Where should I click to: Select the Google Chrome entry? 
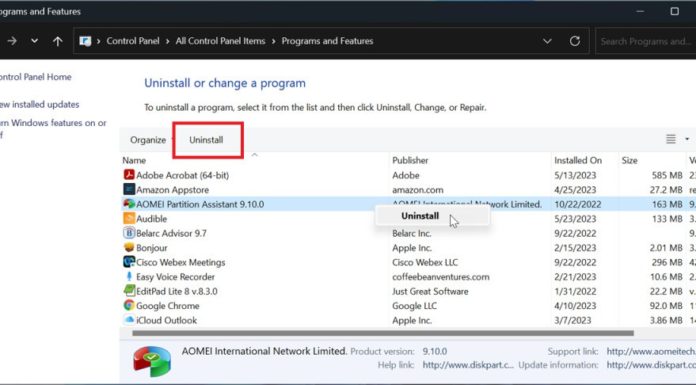click(x=167, y=306)
